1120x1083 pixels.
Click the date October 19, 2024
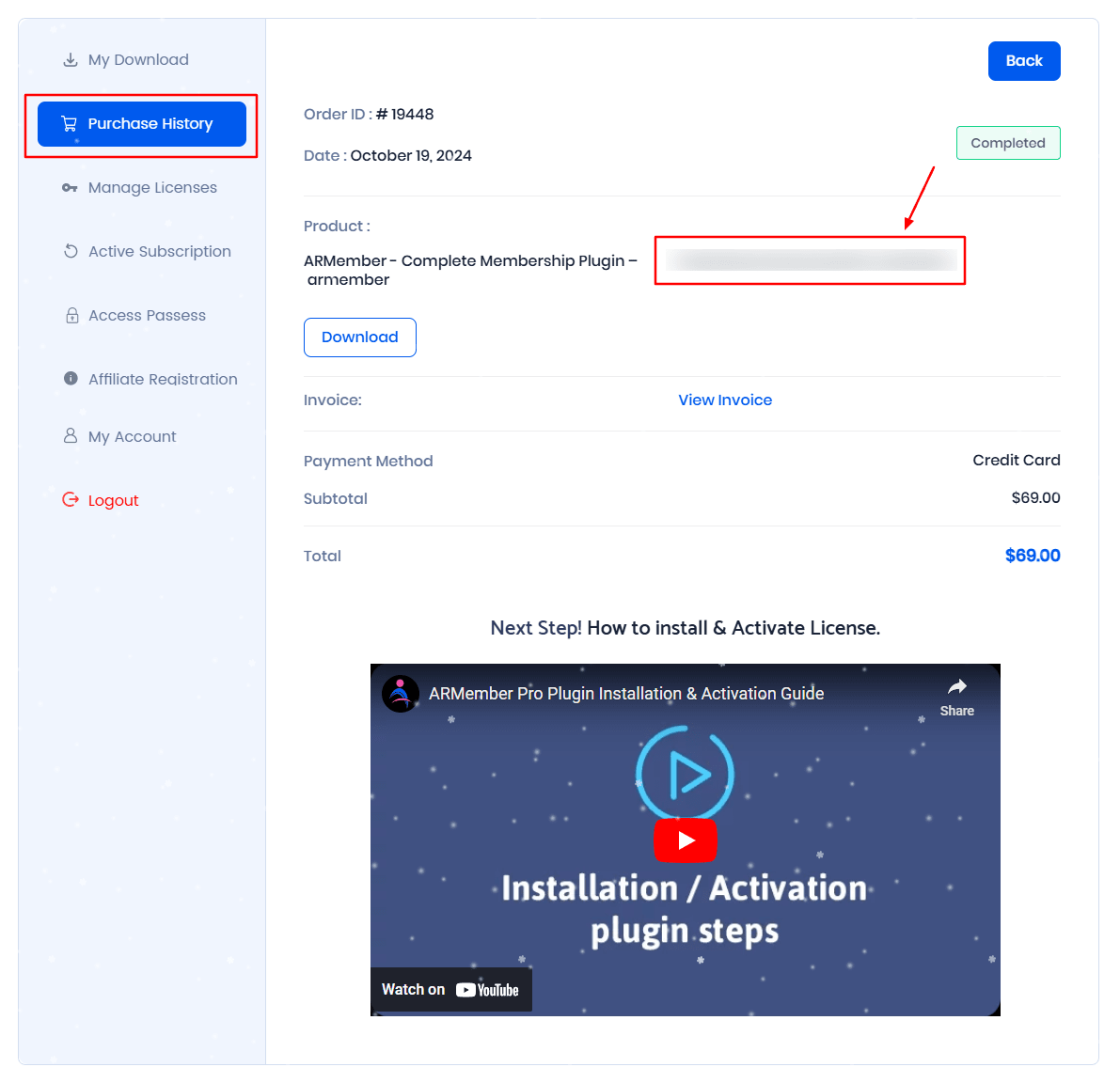coord(411,156)
